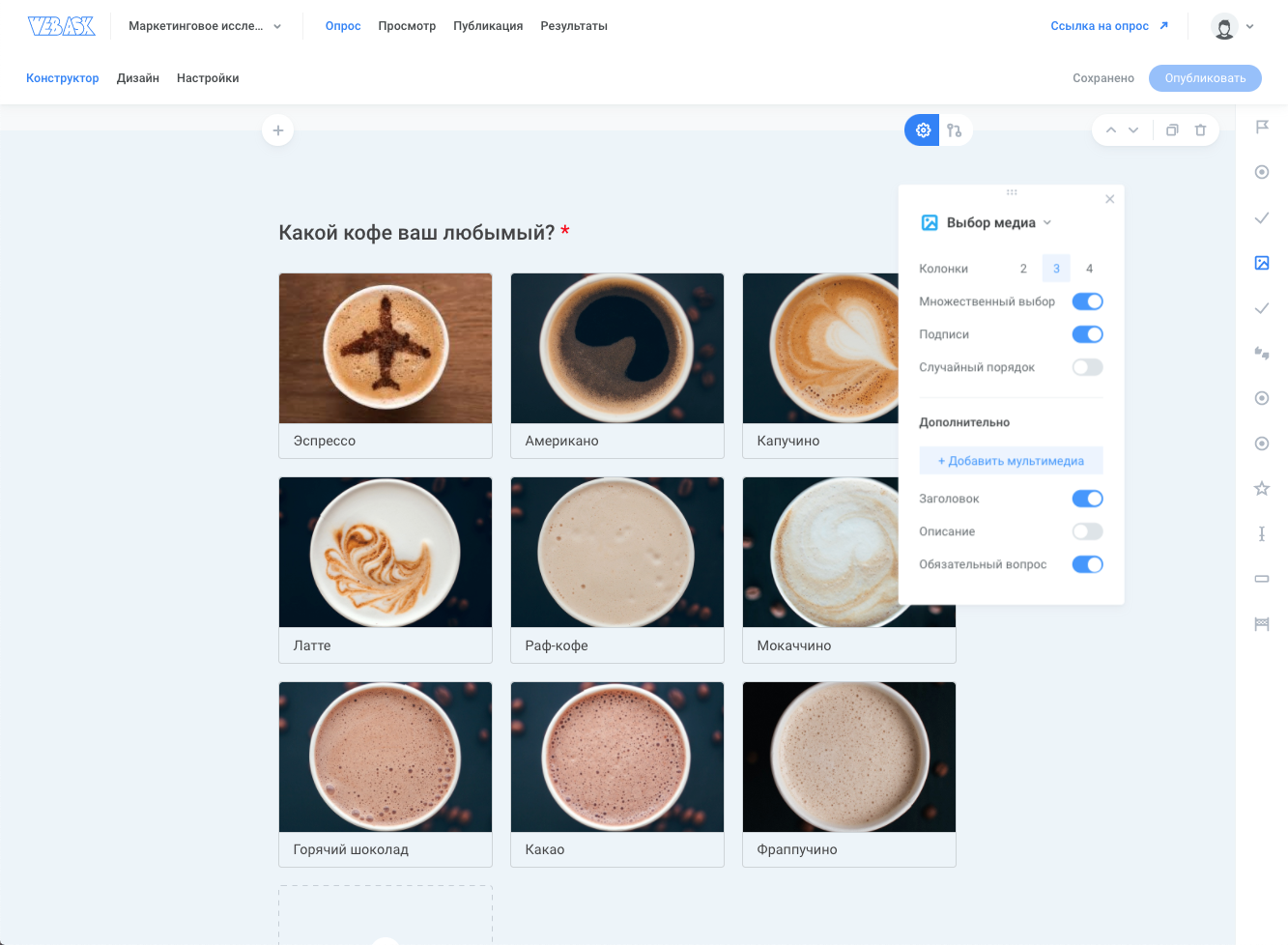Open the Публикация tab
Viewport: 1288px width, 945px height.
pyautogui.click(x=488, y=26)
